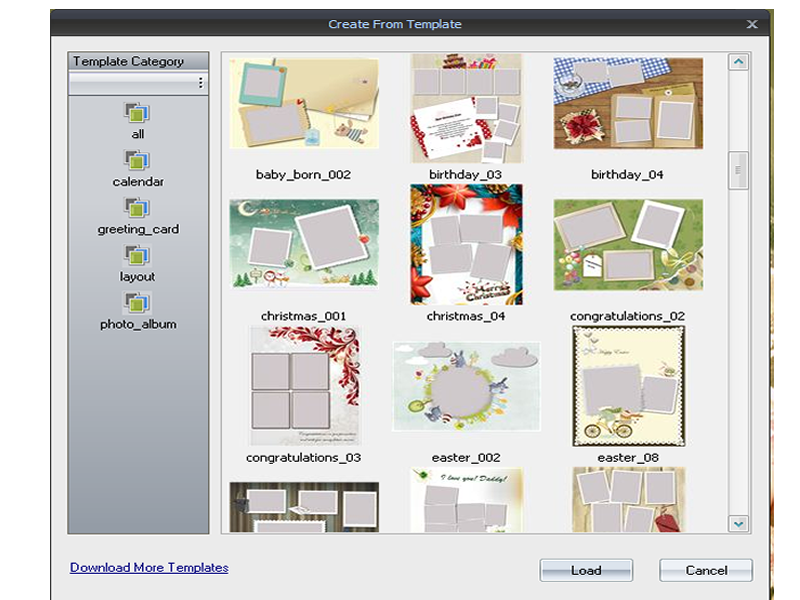The width and height of the screenshot is (800, 600).
Task: Click the 'baby_born_002' label text
Action: (303, 175)
